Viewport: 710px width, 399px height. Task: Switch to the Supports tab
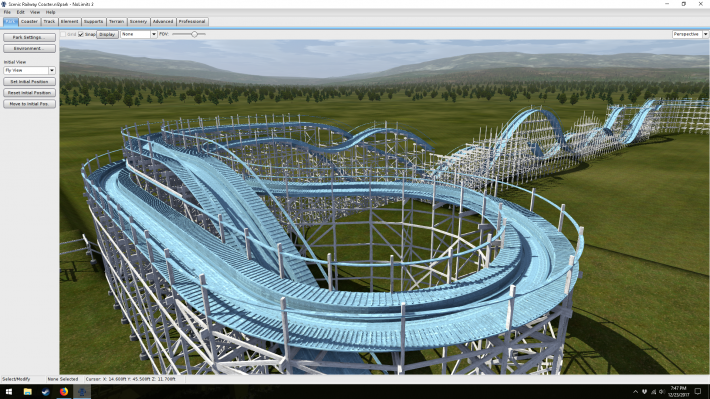coord(93,22)
